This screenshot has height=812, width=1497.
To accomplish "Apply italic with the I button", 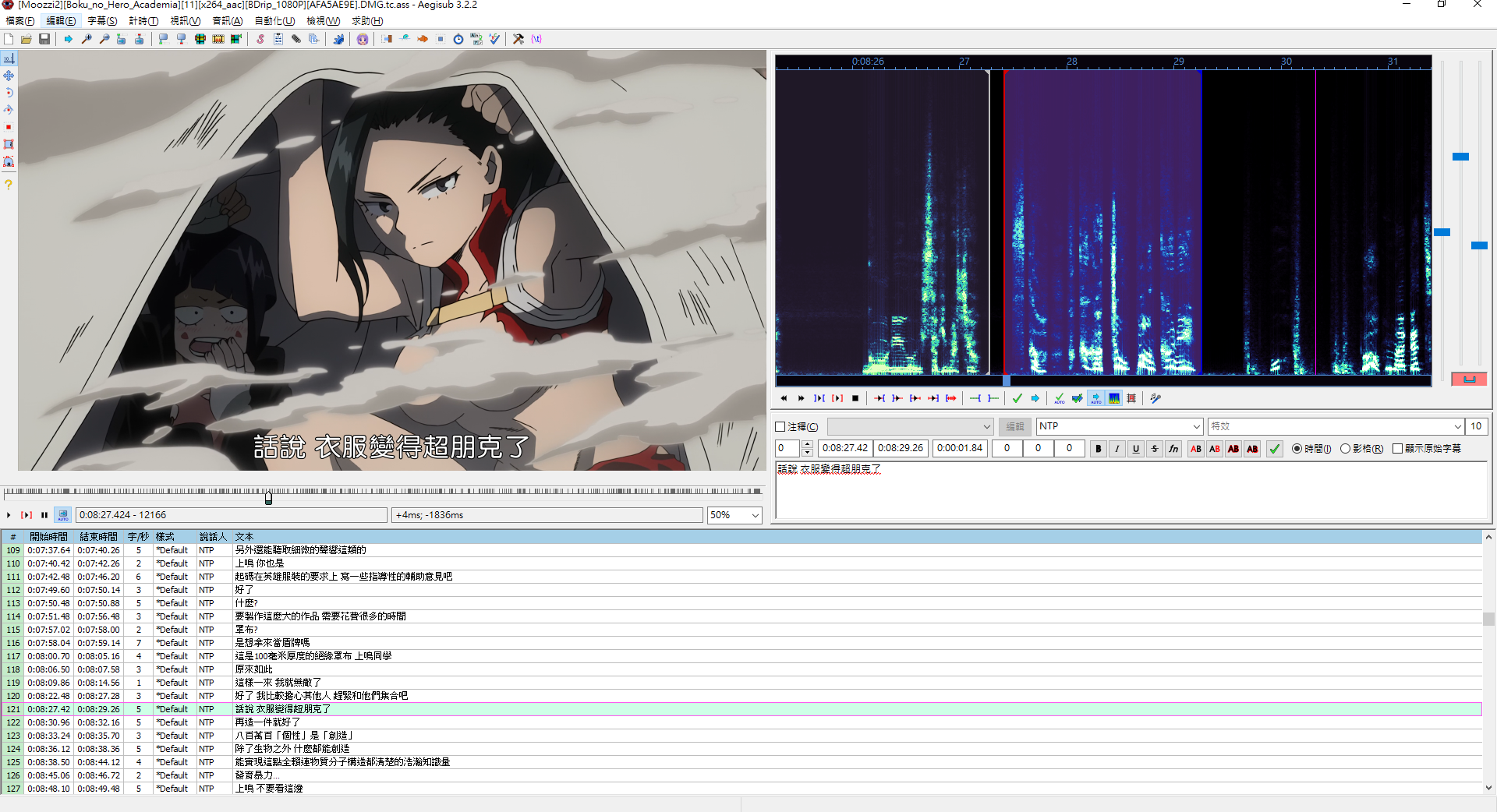I will click(1117, 449).
